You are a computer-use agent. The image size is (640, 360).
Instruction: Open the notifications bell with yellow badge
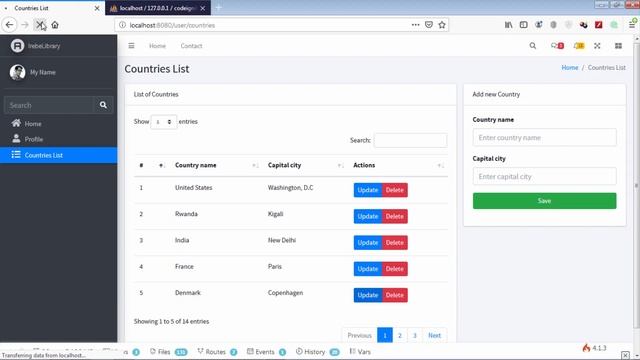click(579, 46)
